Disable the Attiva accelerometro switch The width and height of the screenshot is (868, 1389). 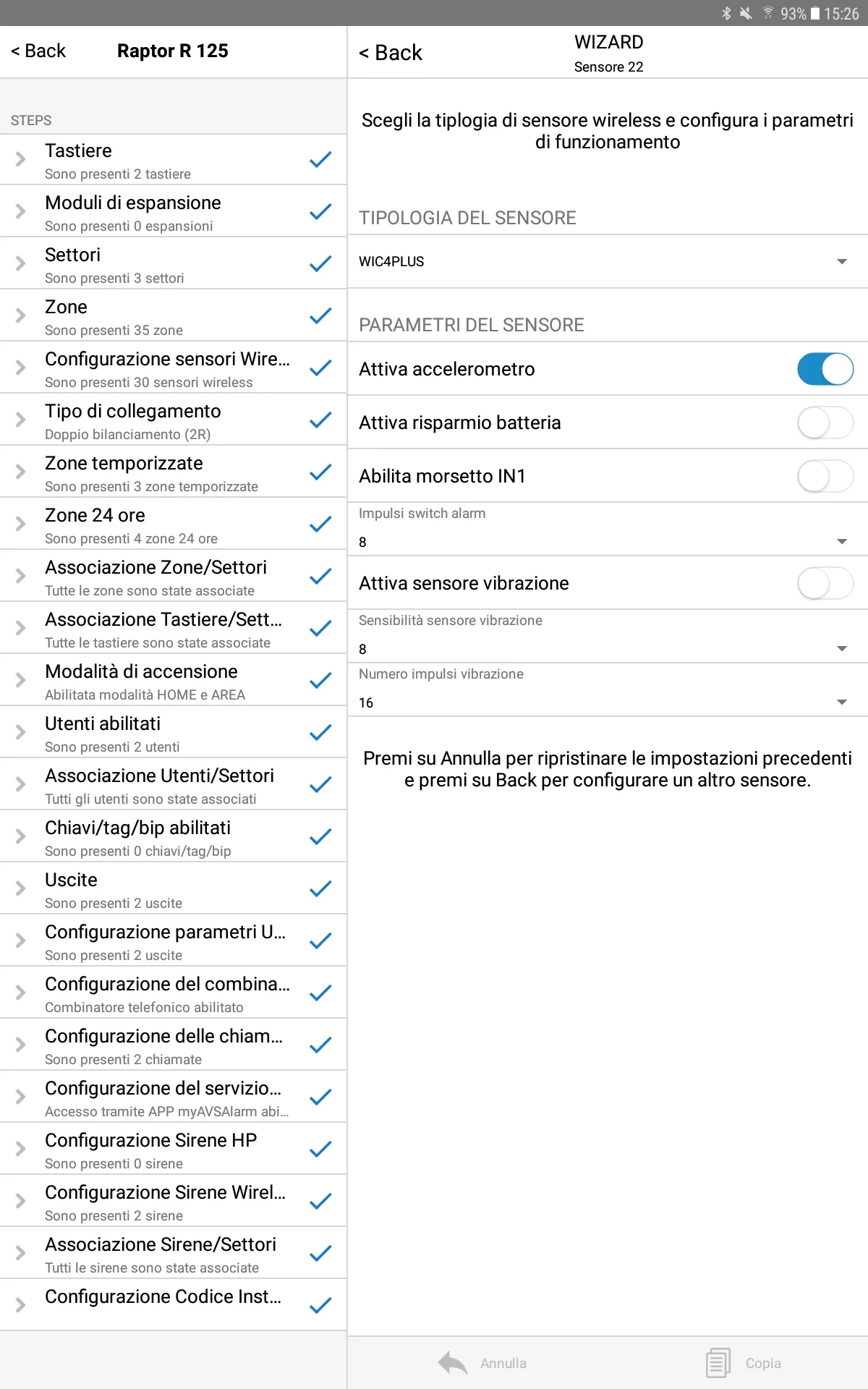click(825, 369)
